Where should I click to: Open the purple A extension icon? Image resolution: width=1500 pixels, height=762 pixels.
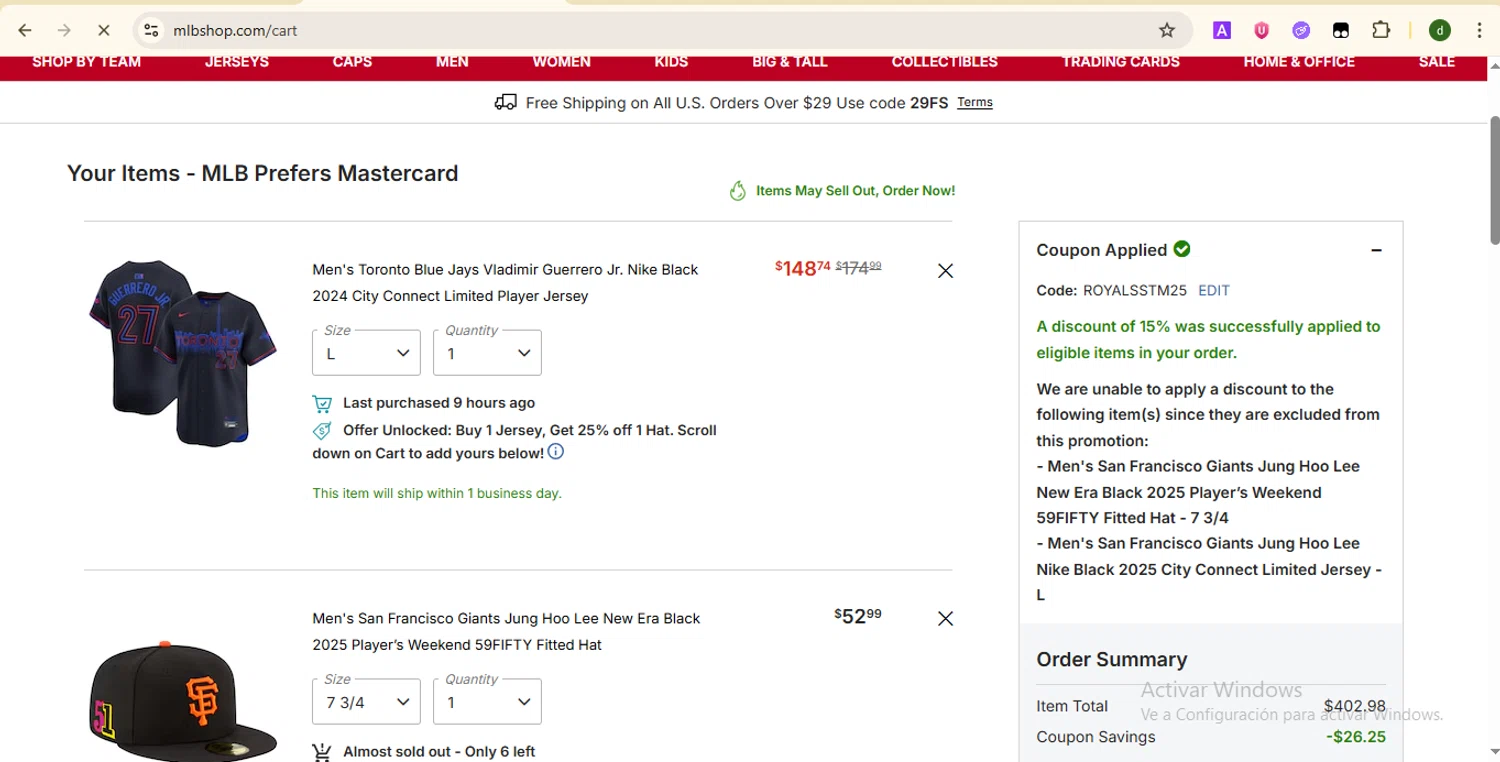pos(1222,30)
